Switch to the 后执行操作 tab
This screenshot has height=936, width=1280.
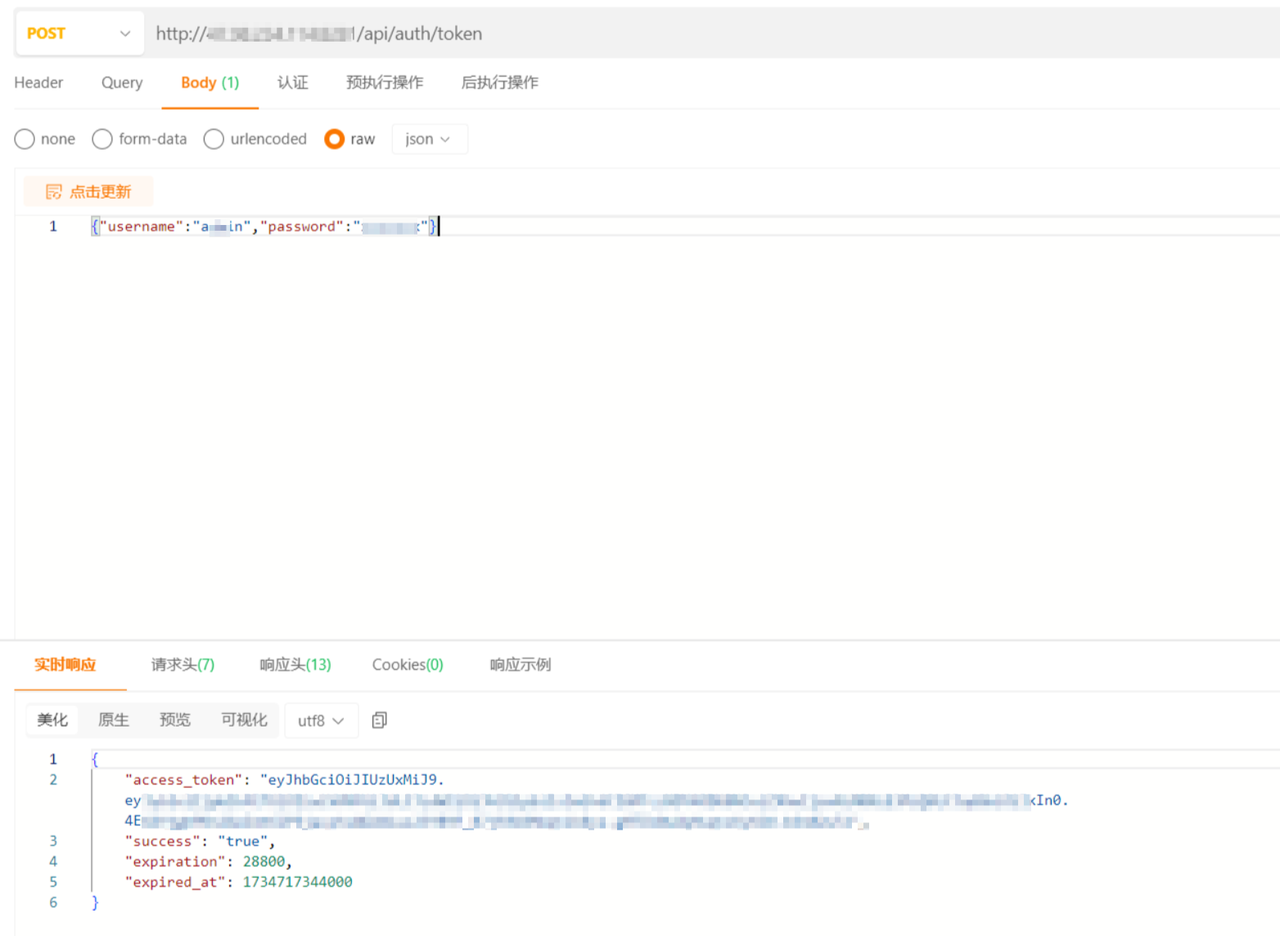500,83
